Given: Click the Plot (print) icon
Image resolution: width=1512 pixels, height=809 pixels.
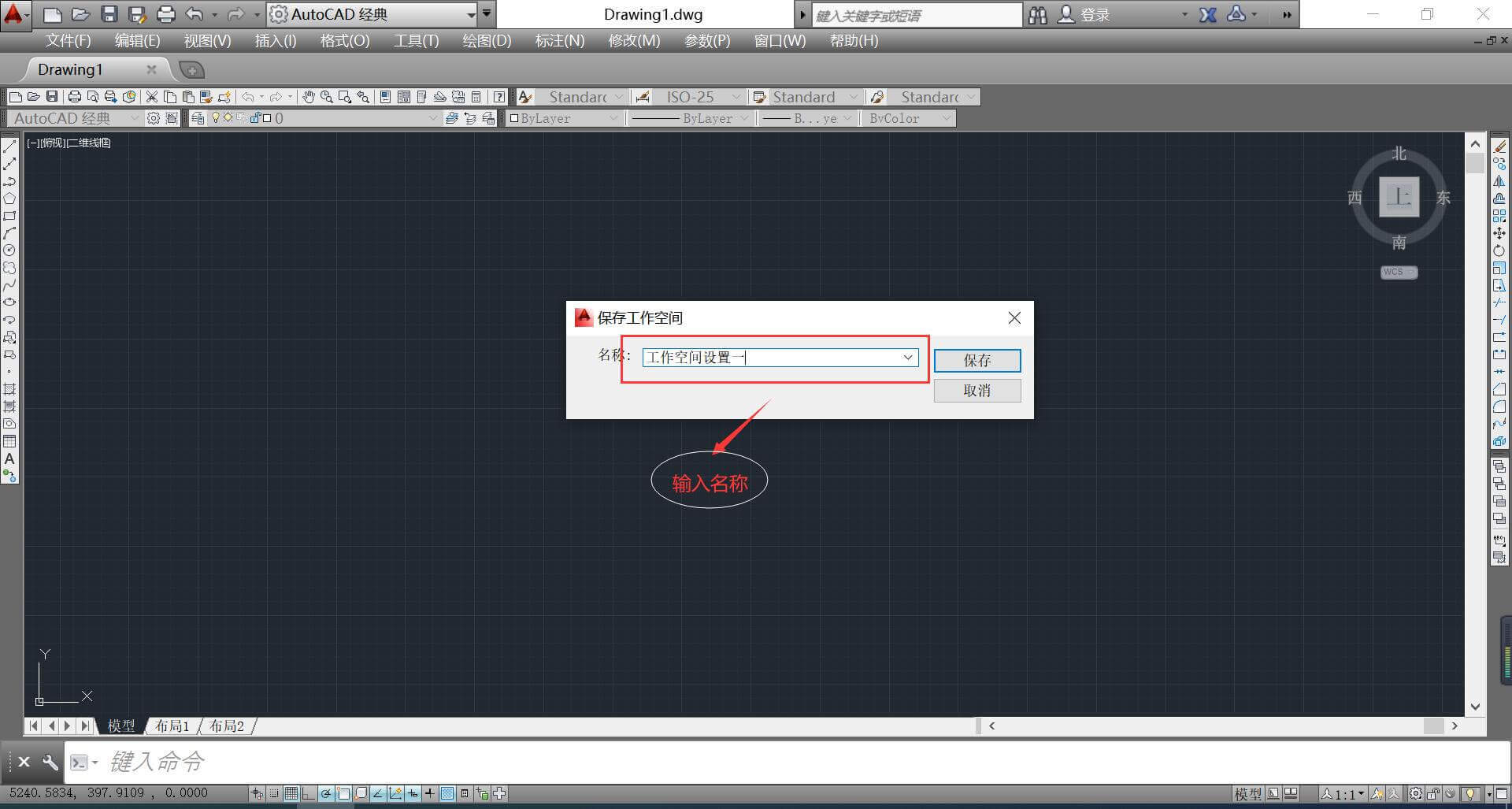Looking at the screenshot, I should click(75, 97).
